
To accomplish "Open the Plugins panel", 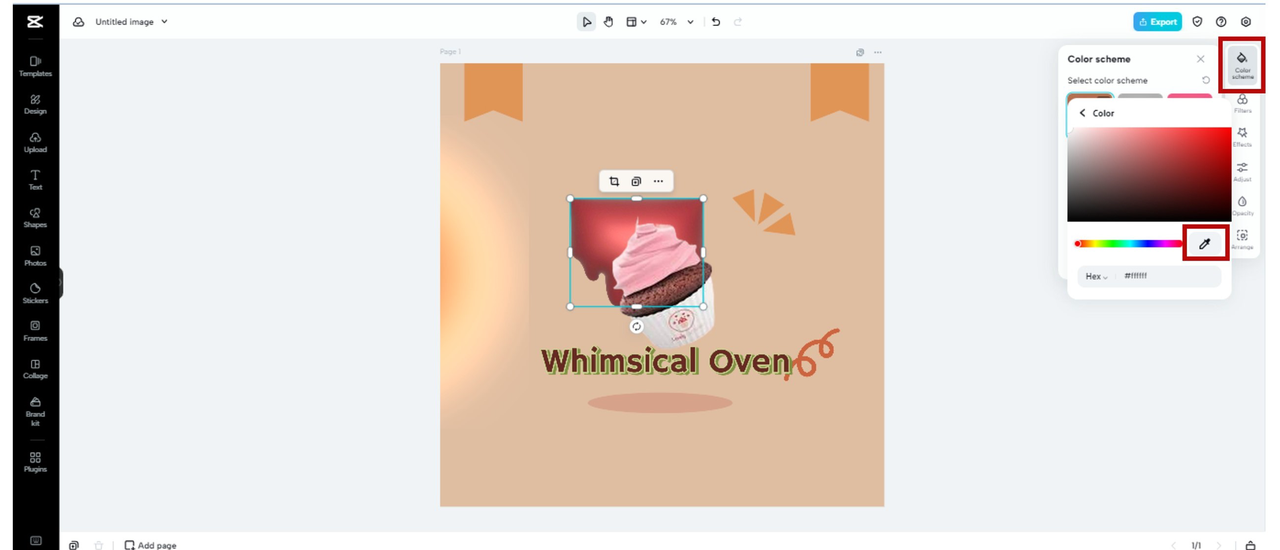I will (x=35, y=461).
